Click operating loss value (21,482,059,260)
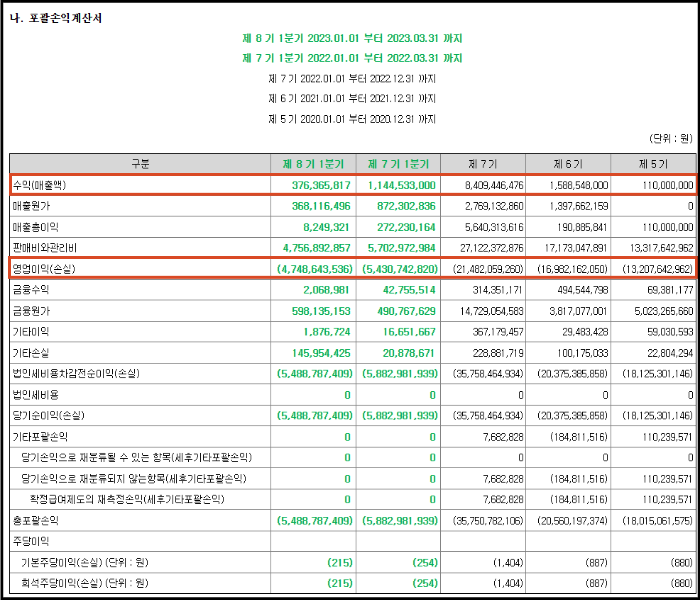This screenshot has width=700, height=600. tap(488, 269)
